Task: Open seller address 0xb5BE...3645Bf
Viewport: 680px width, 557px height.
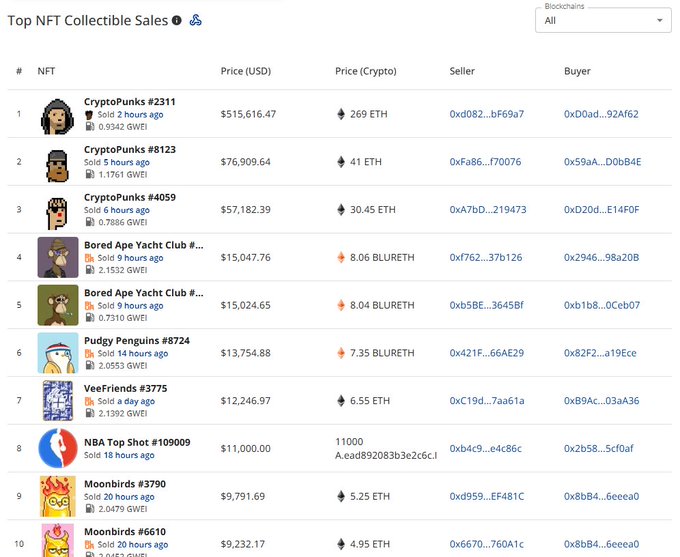Action: 487,305
